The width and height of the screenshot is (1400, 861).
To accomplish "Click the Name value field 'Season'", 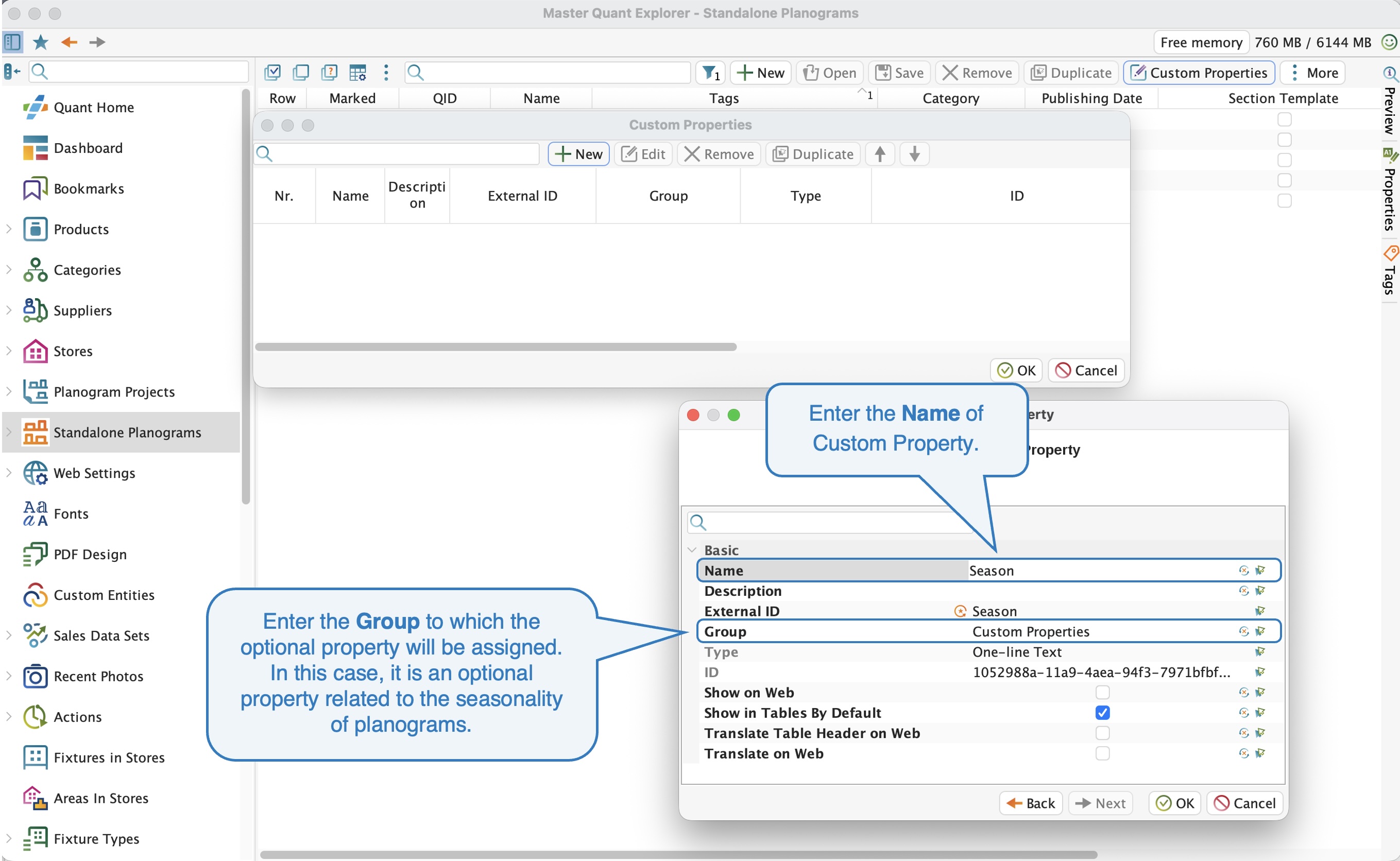I will (x=1102, y=570).
